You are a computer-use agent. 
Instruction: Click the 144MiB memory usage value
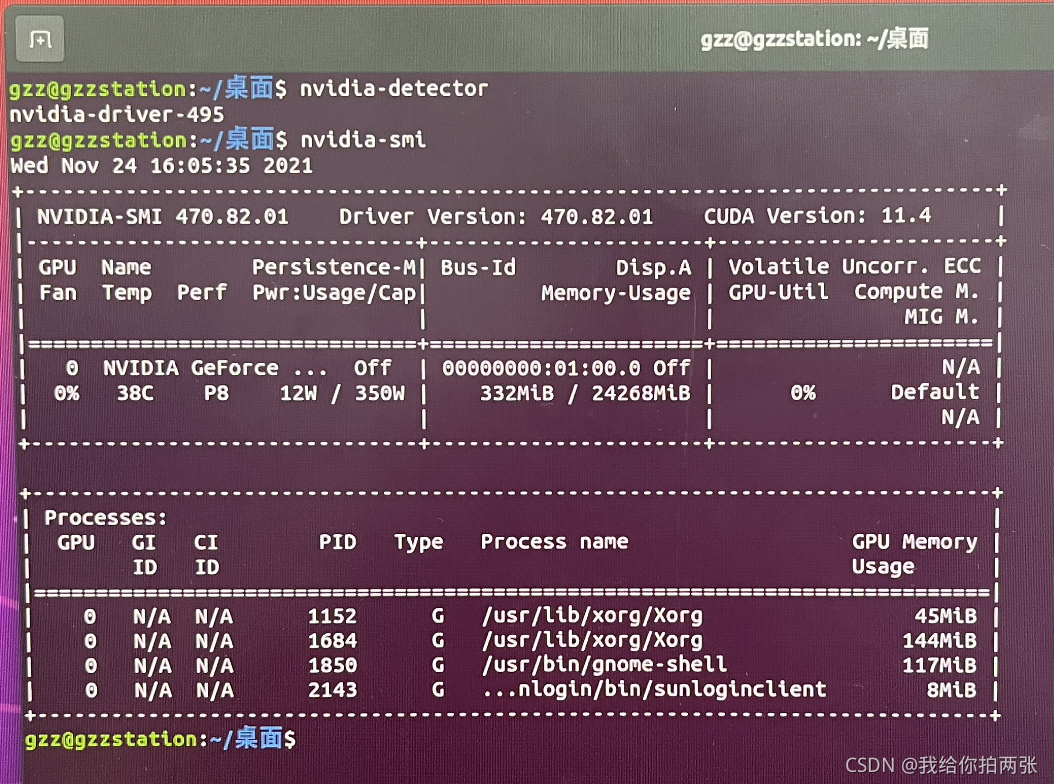(940, 641)
